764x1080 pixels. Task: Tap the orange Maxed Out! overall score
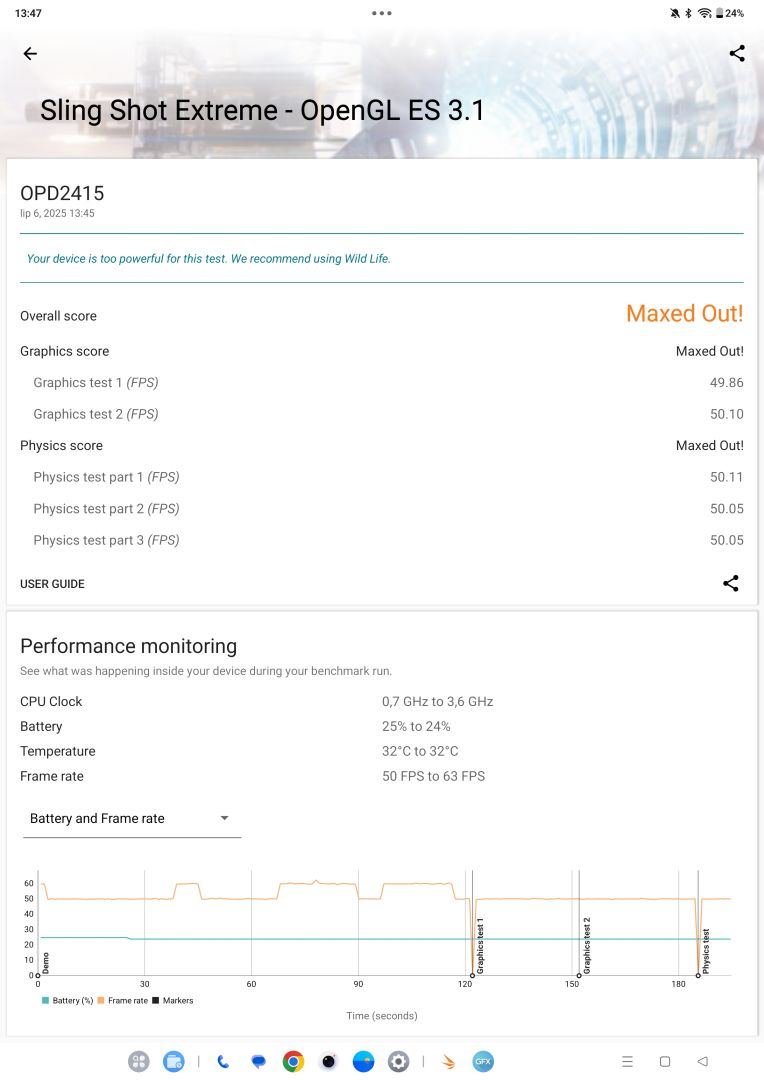(685, 313)
